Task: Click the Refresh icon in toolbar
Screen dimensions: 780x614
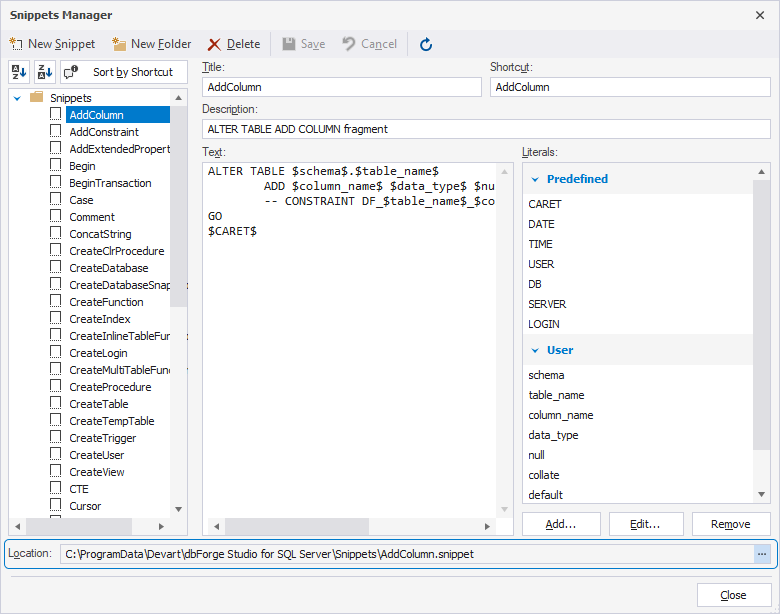Action: coord(426,44)
